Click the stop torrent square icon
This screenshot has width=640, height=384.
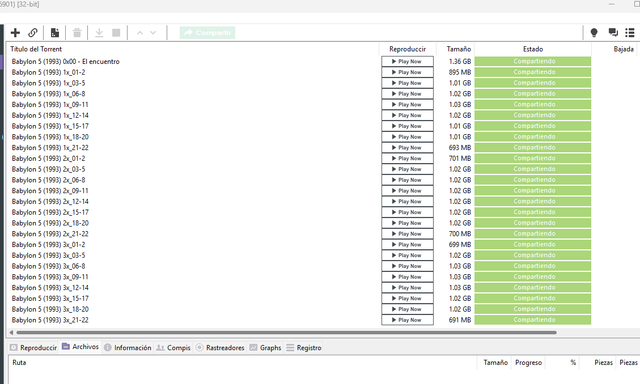tap(116, 33)
